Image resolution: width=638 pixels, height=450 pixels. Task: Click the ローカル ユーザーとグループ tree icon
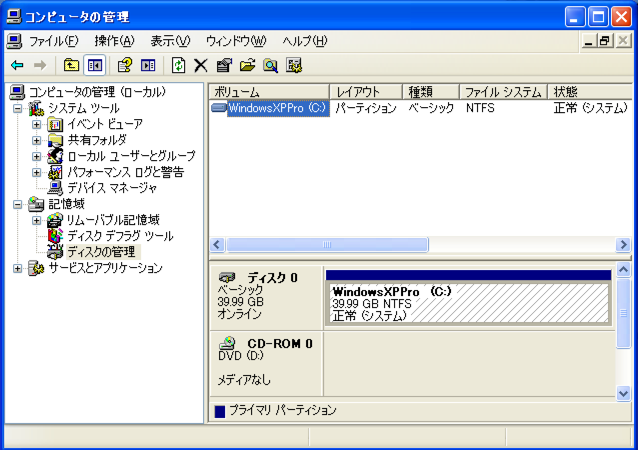coord(55,156)
